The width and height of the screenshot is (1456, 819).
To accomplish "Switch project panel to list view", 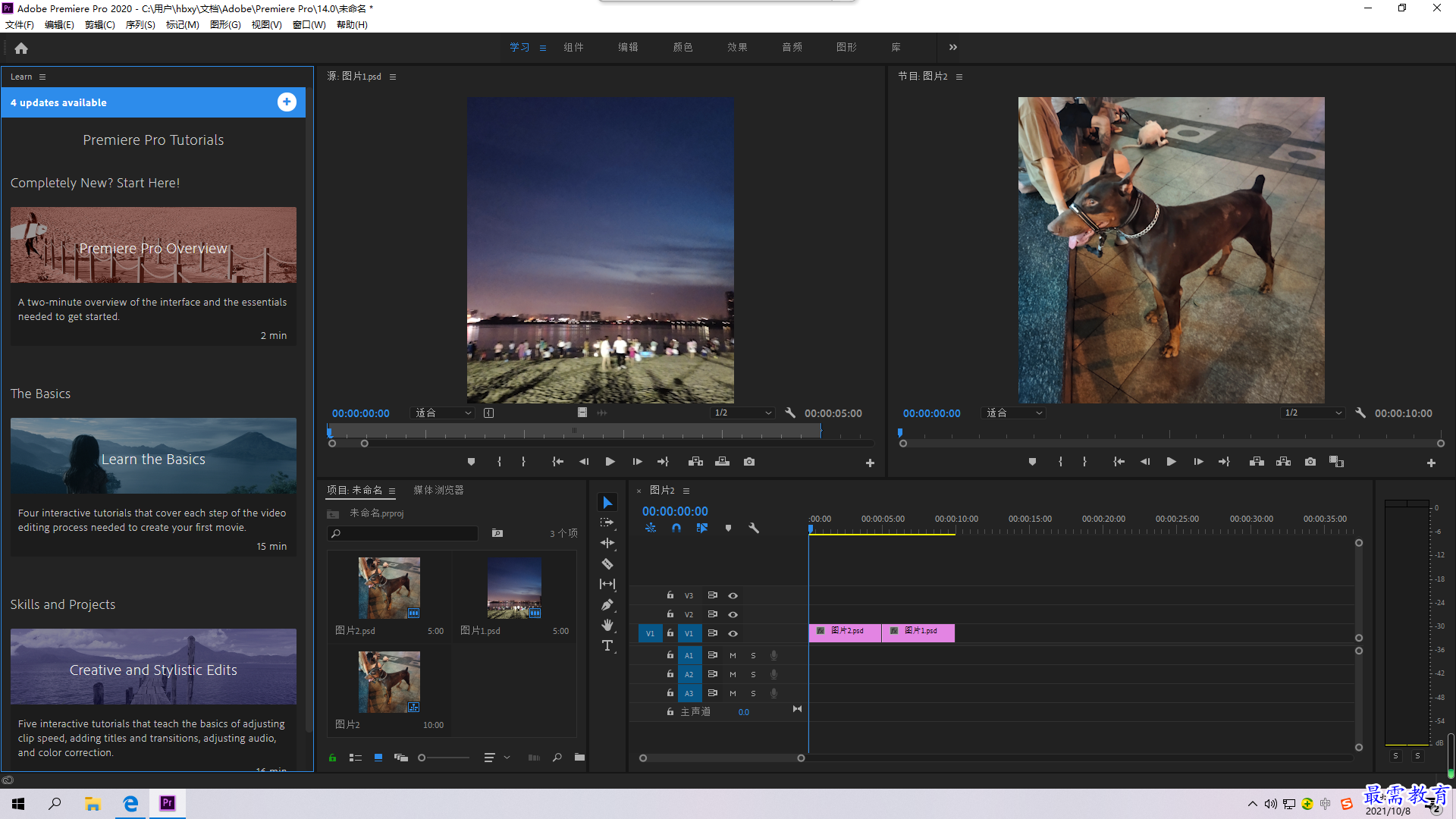I will click(356, 758).
